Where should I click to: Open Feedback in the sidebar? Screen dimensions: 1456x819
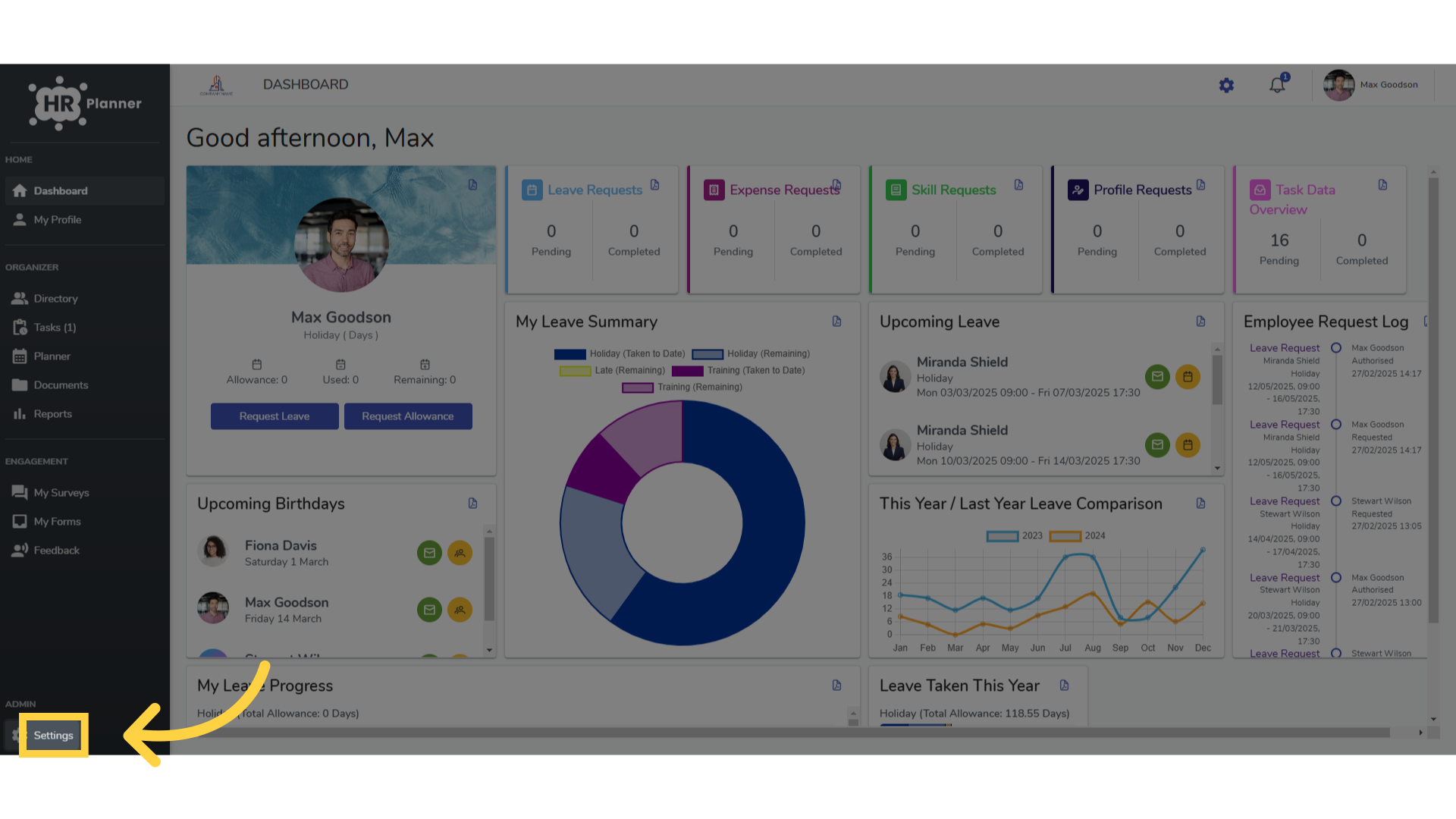point(84,551)
